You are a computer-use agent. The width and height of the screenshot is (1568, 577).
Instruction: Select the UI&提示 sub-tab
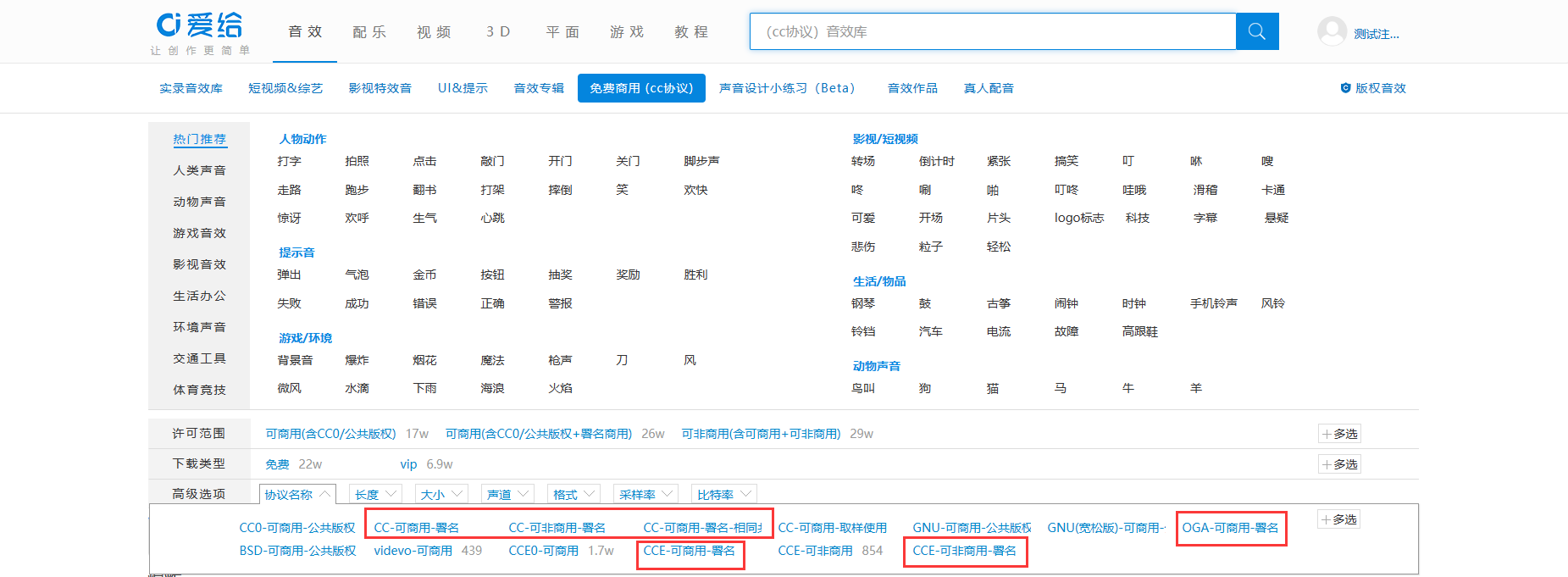tap(463, 88)
